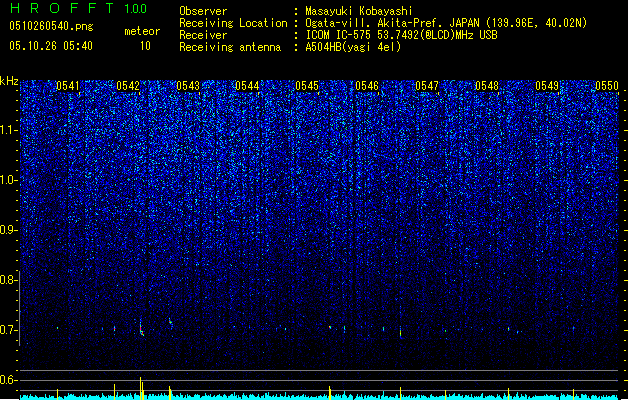This screenshot has width=629, height=400.
Task: Click the 0546 time marker
Action: [x=367, y=86]
